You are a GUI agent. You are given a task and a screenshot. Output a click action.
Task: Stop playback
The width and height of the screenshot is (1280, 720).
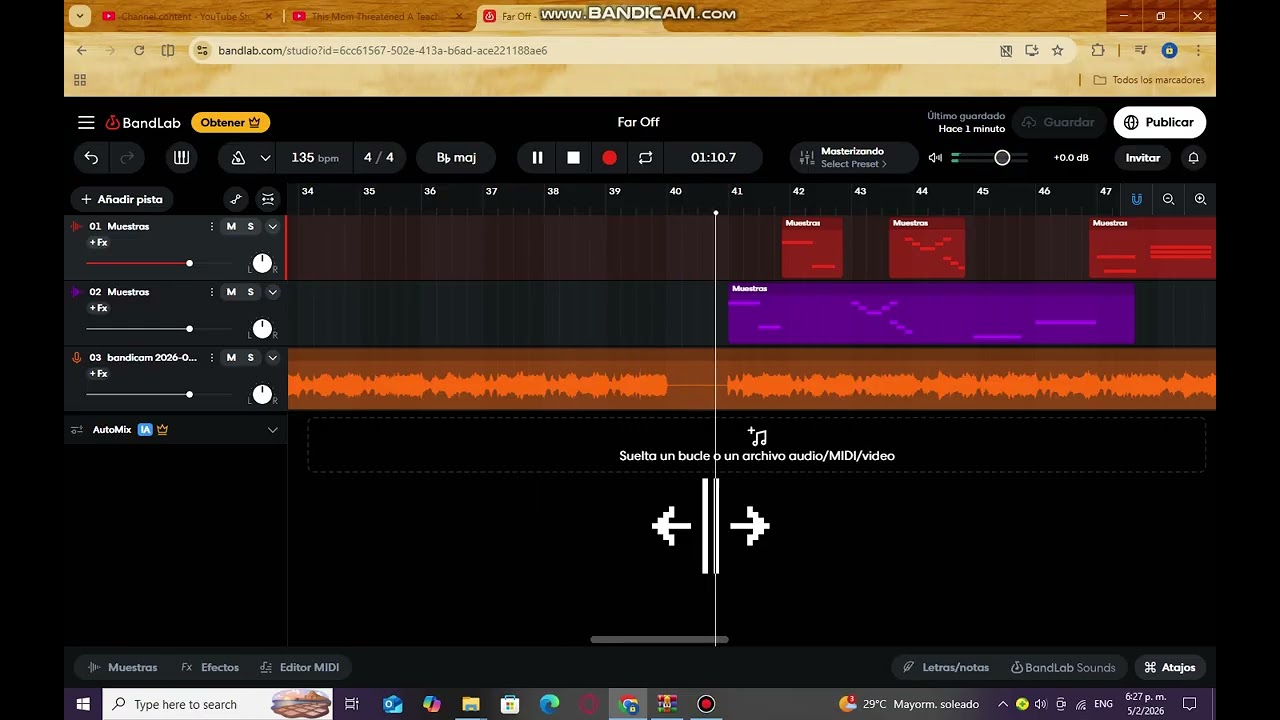573,157
